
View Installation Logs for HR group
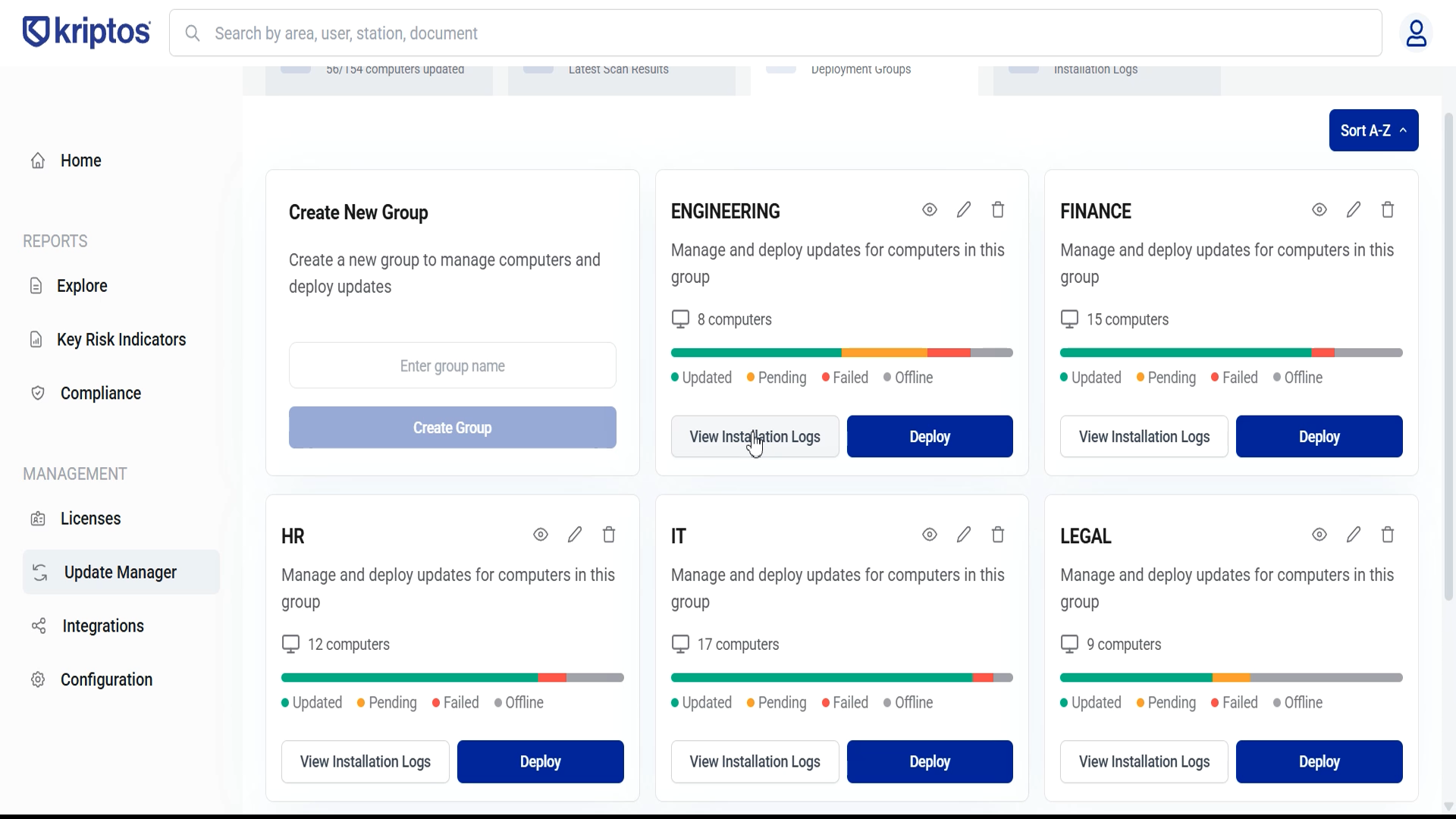pos(365,761)
